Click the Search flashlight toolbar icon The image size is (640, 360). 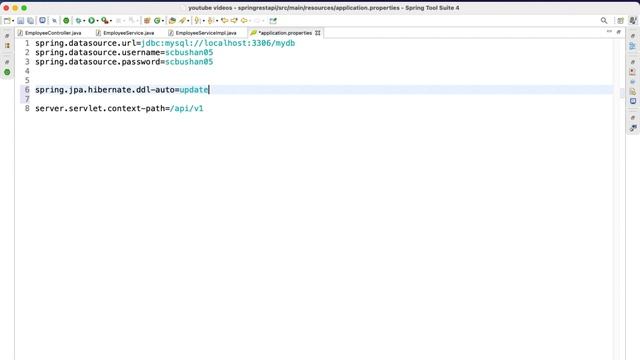182,20
